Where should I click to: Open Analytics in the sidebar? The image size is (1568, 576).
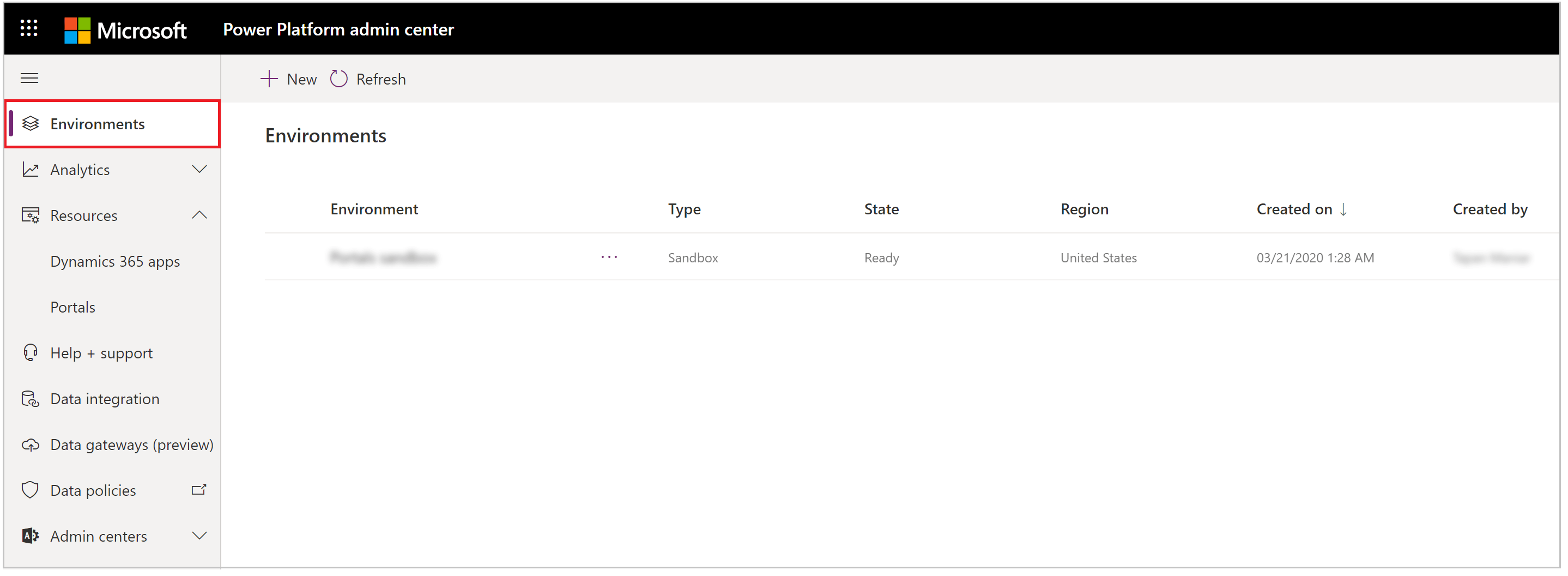[x=113, y=170]
